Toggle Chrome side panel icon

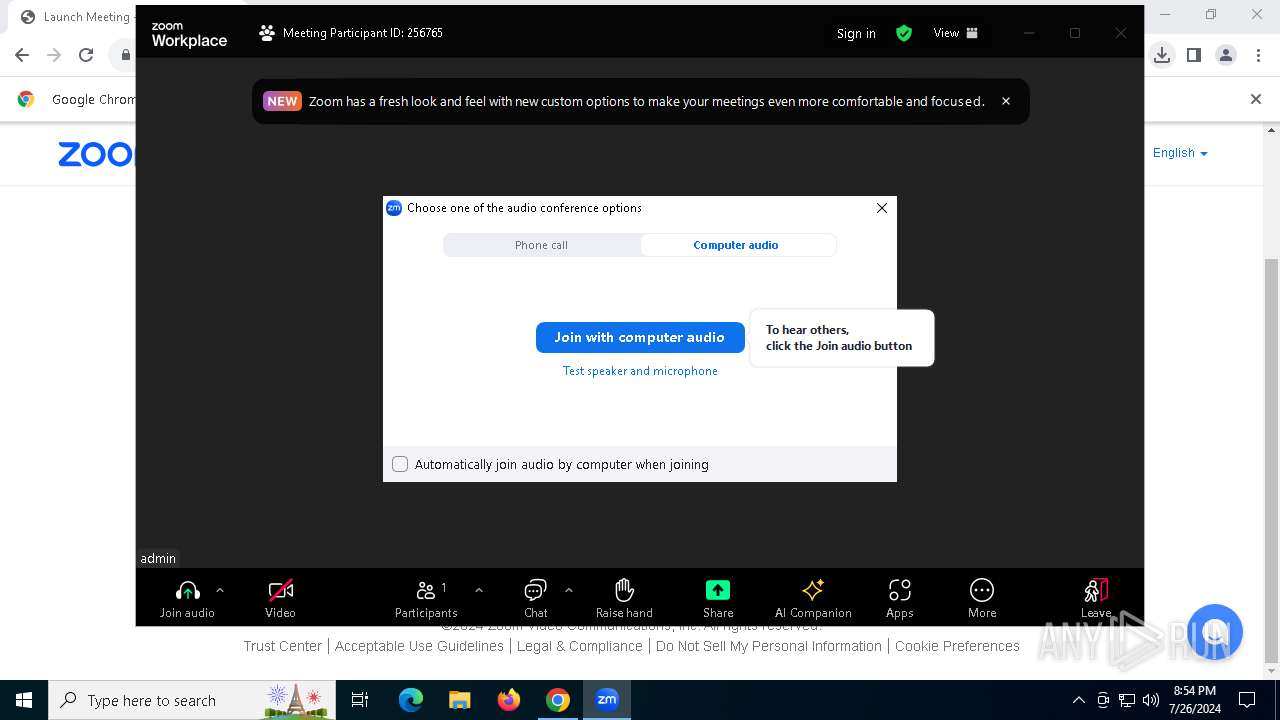pyautogui.click(x=1194, y=55)
